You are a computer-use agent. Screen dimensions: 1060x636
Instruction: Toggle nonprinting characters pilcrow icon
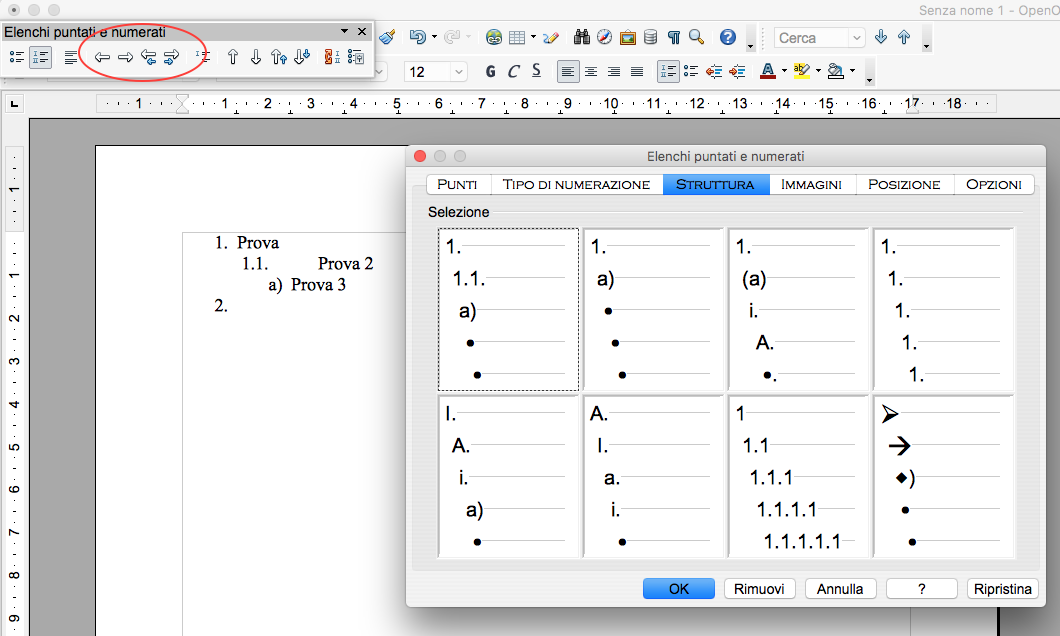tap(673, 37)
